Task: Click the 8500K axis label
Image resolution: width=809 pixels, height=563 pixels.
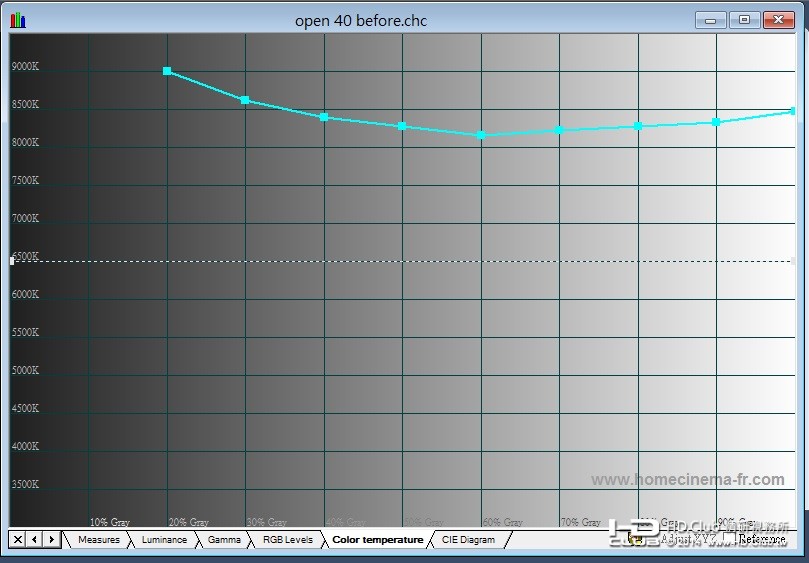Action: (x=25, y=104)
